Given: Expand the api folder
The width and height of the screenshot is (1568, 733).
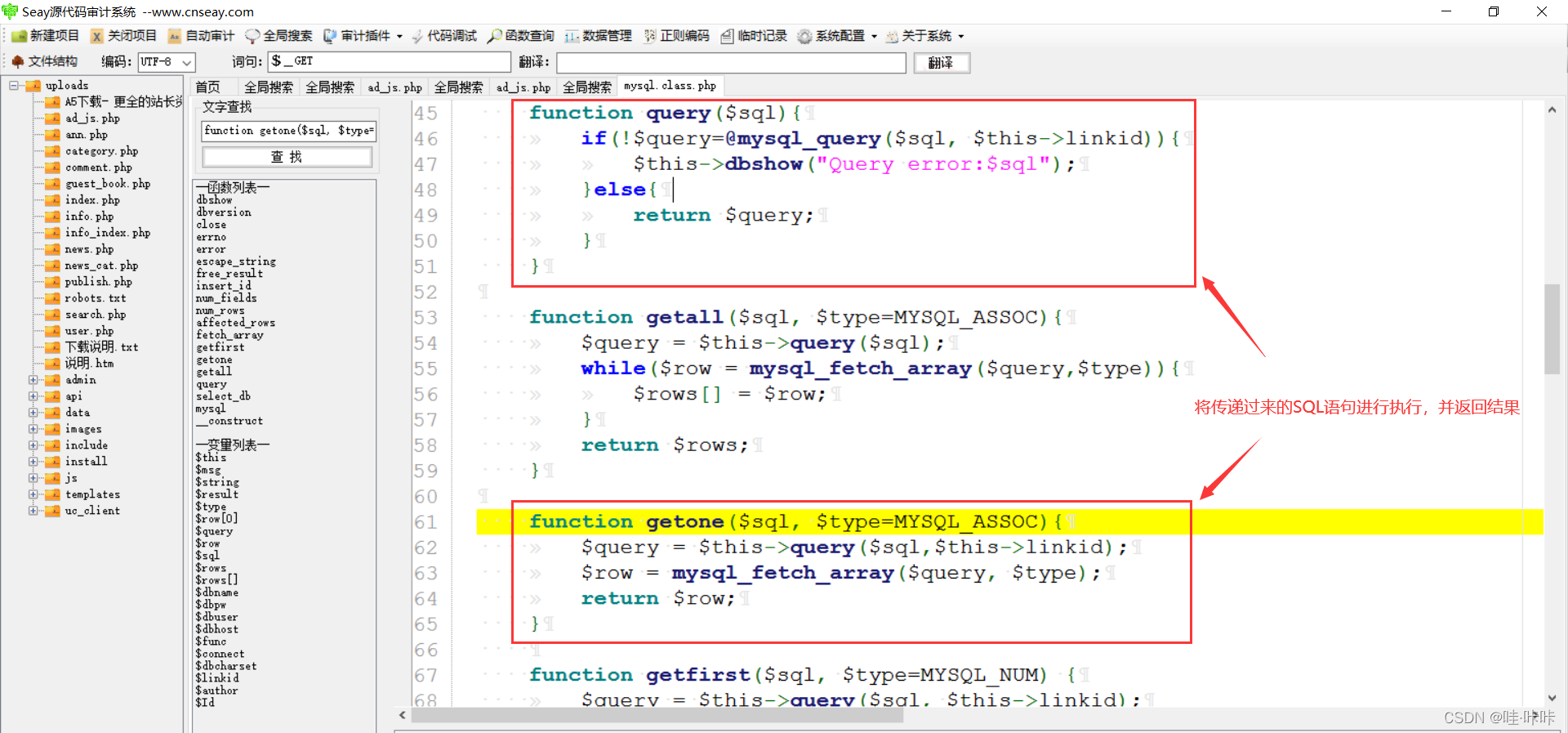Looking at the screenshot, I should [33, 396].
